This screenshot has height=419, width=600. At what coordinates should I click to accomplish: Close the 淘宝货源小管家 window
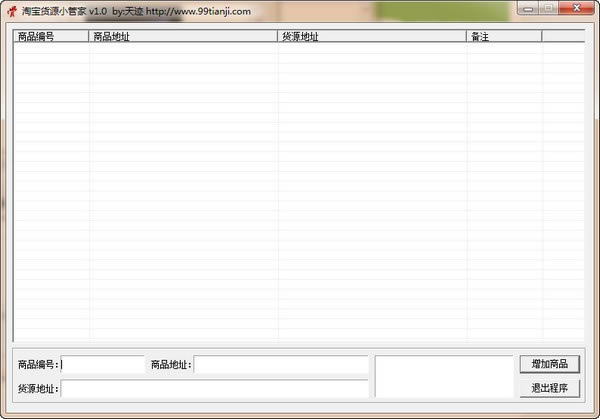[x=575, y=9]
